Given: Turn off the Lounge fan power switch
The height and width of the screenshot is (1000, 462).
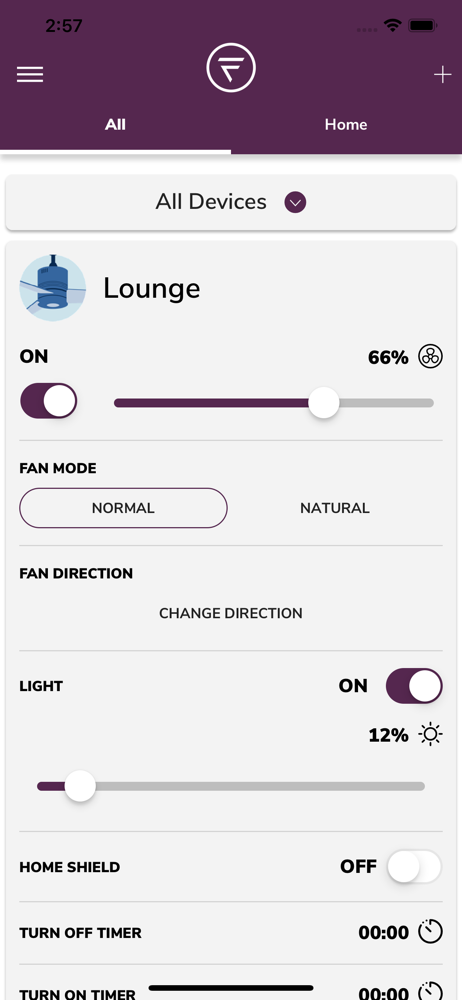Looking at the screenshot, I should (48, 401).
